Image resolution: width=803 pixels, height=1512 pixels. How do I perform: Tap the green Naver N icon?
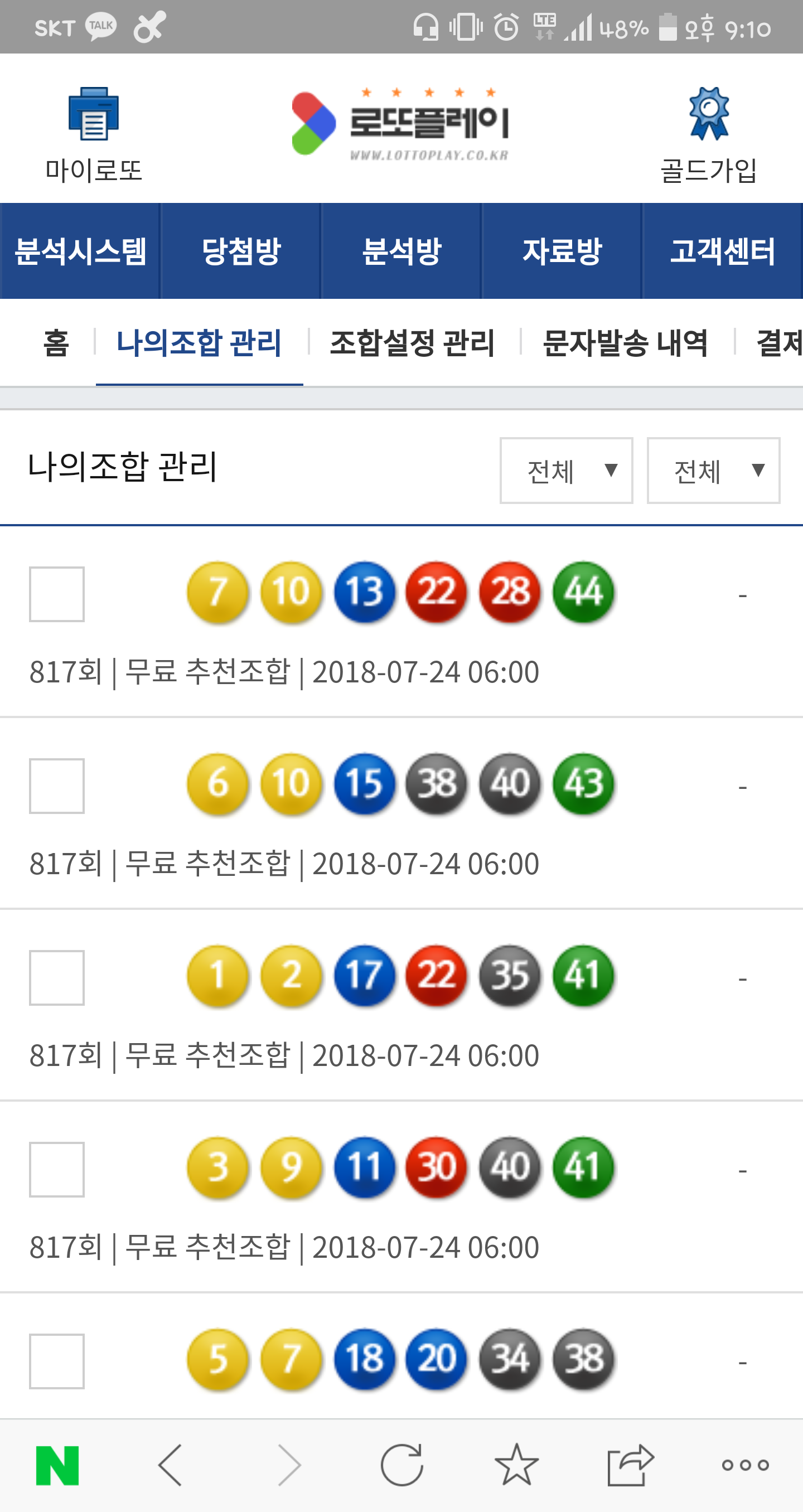pyautogui.click(x=57, y=1465)
